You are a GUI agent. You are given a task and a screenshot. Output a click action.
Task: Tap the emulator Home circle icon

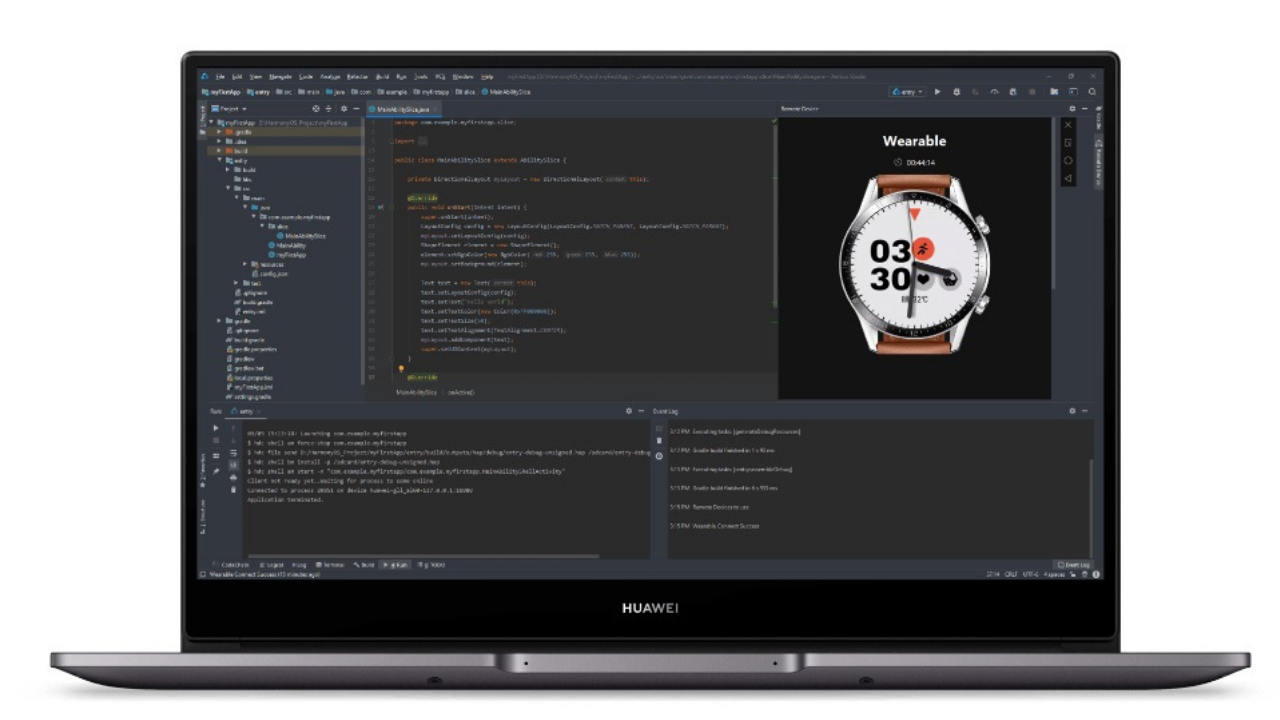coord(1068,160)
